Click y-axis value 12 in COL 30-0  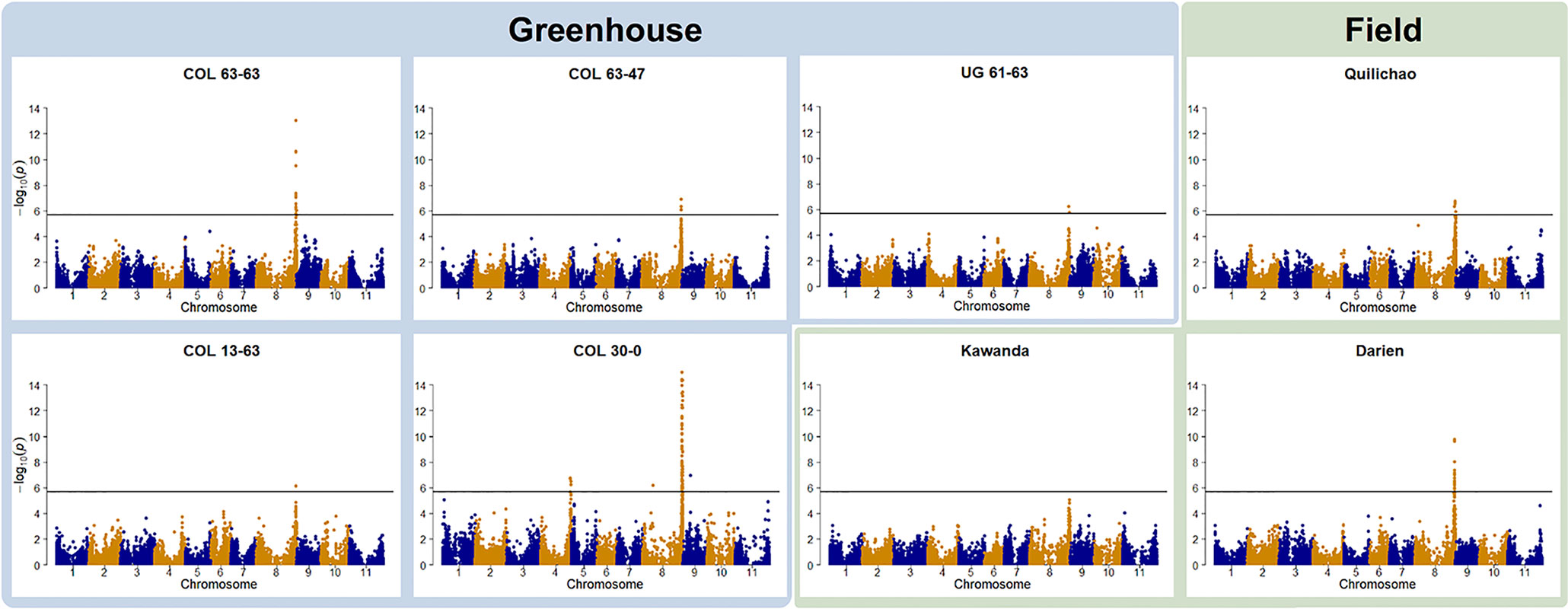[419, 411]
